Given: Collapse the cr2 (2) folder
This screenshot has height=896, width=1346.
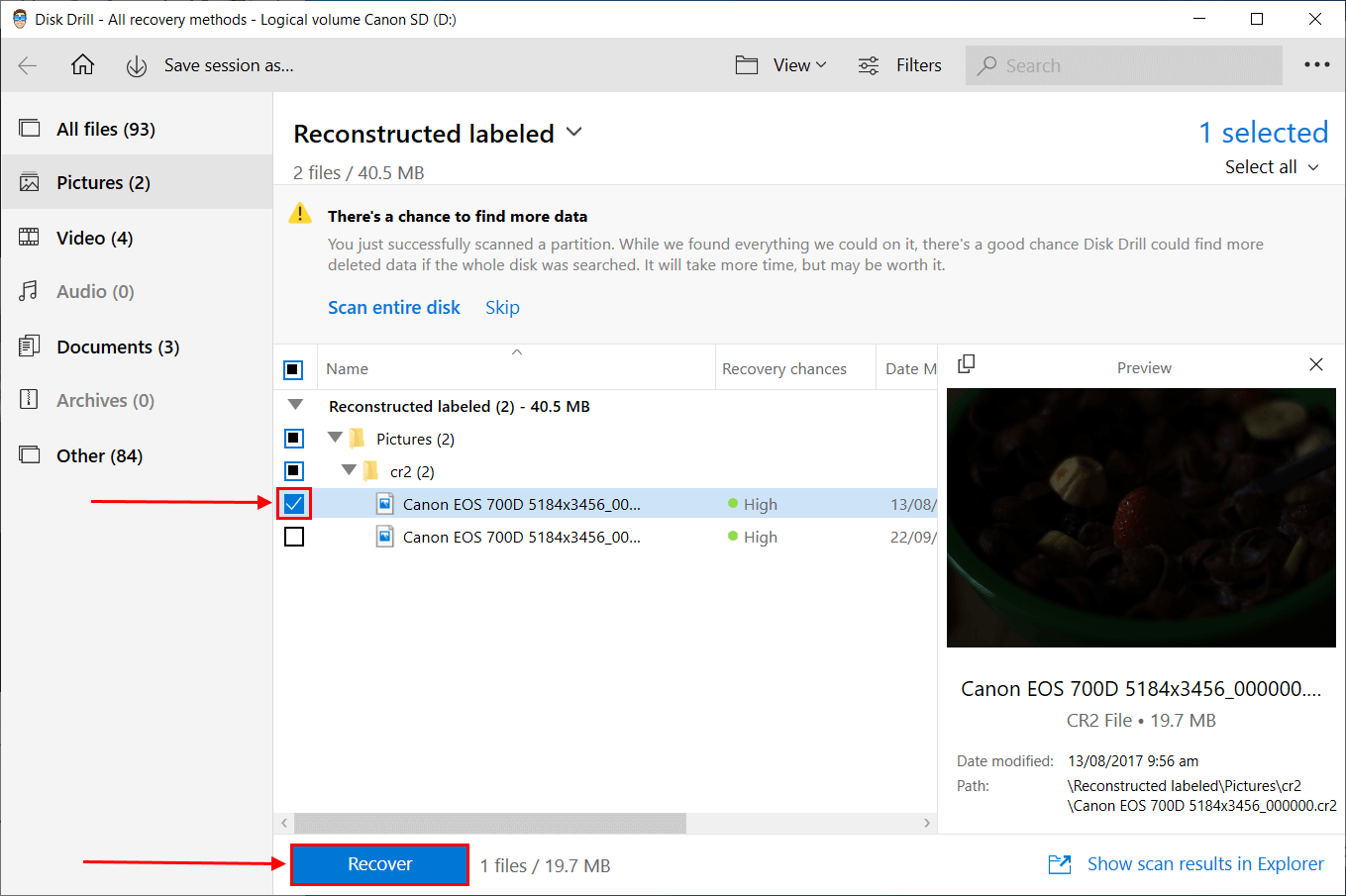Looking at the screenshot, I should coord(349,469).
